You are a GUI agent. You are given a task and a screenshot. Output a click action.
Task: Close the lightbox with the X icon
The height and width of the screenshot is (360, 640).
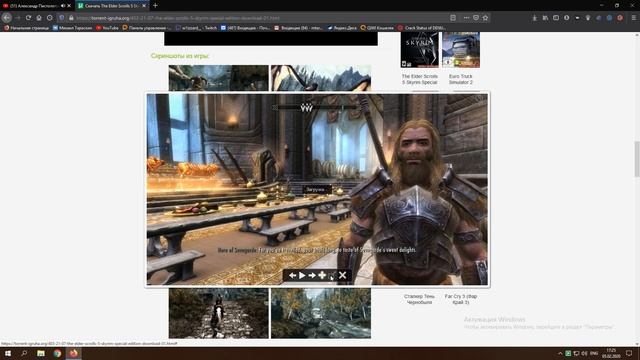(342, 276)
